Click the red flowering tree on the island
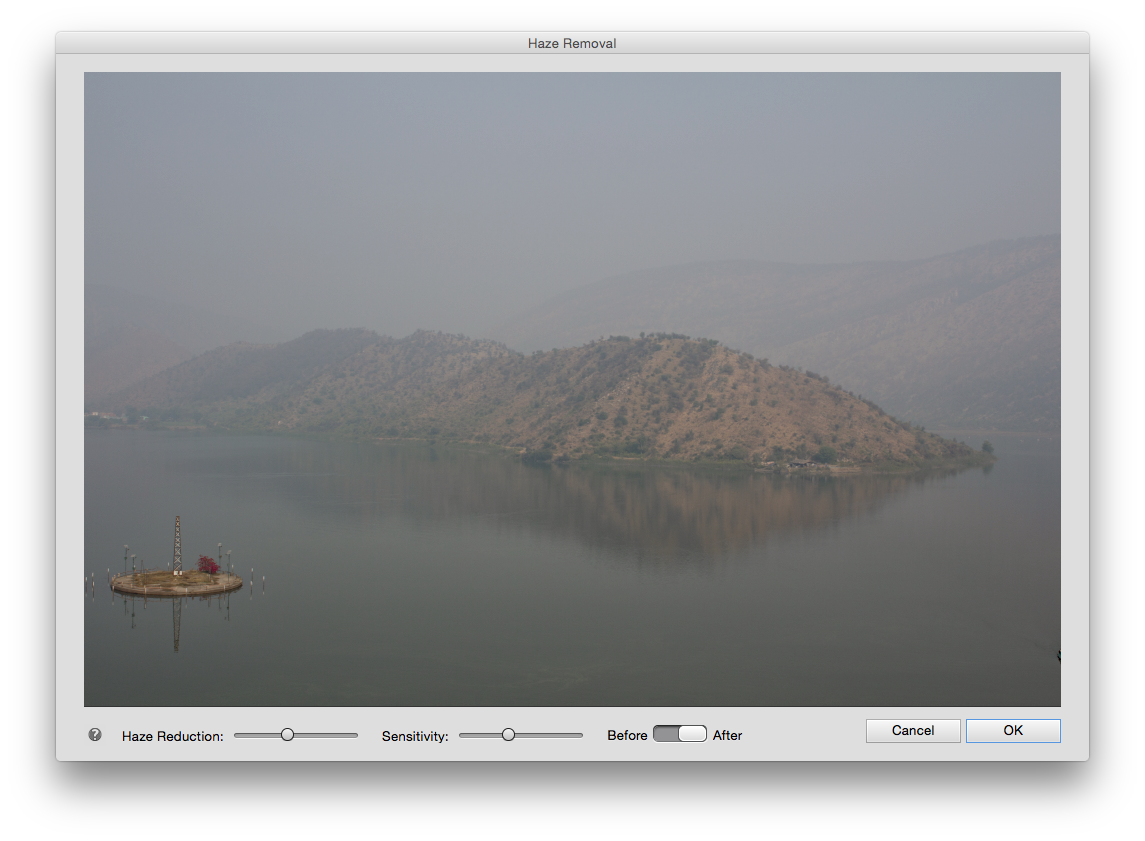This screenshot has height=841, width=1145. click(207, 564)
